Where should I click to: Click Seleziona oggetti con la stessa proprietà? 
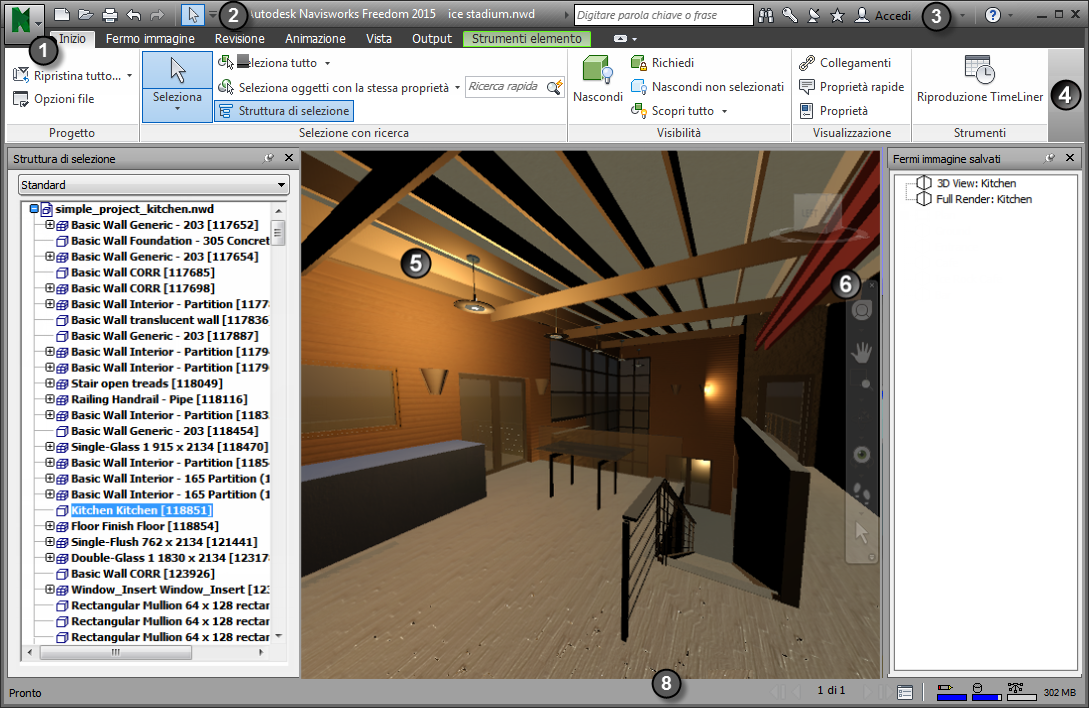click(334, 88)
